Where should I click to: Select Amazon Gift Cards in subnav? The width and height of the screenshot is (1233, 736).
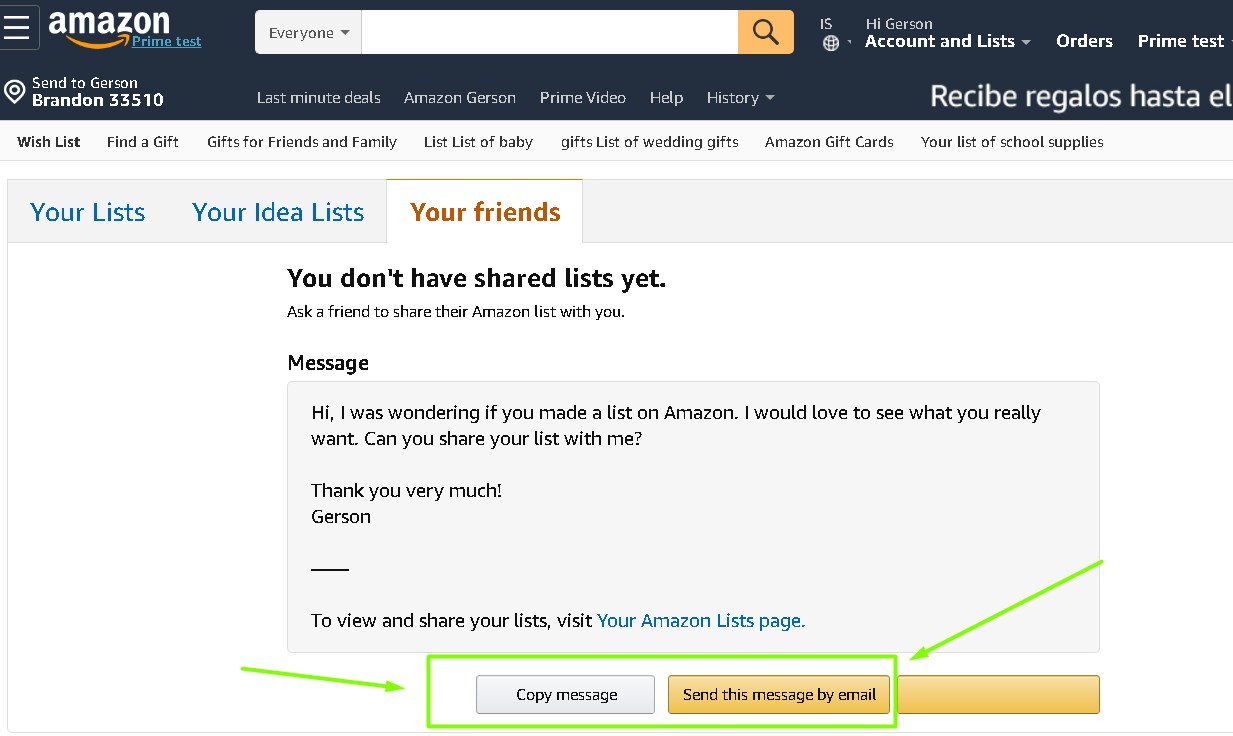[829, 142]
